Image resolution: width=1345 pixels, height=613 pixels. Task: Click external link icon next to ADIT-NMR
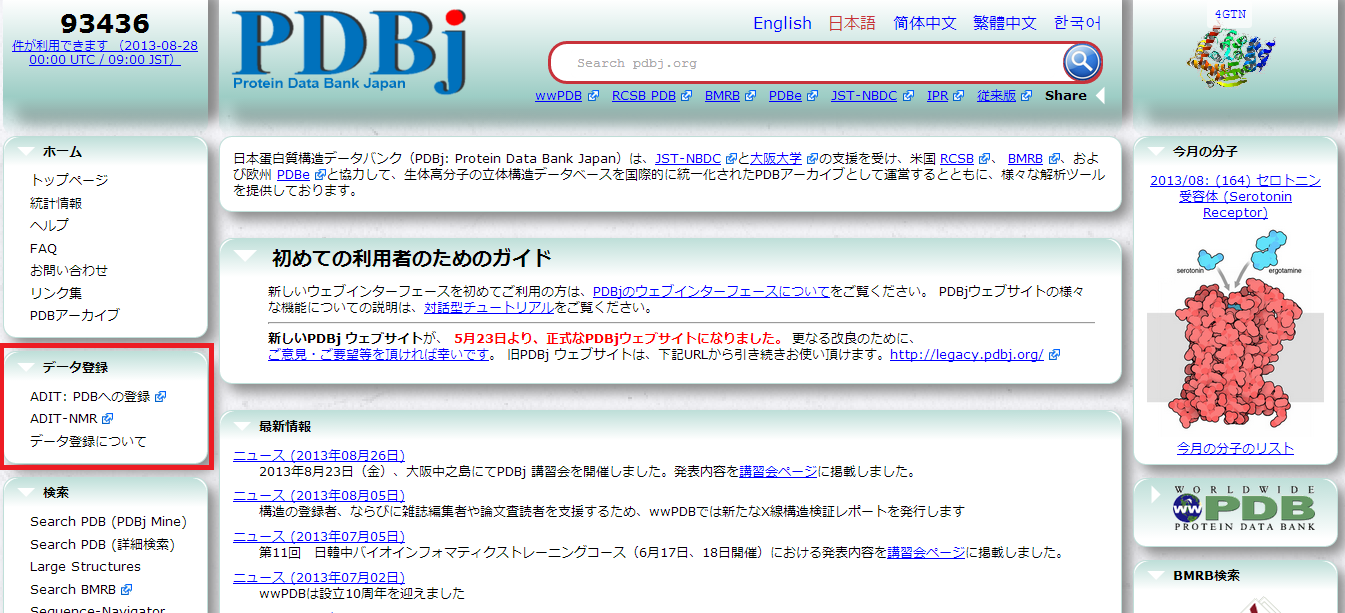click(x=108, y=419)
